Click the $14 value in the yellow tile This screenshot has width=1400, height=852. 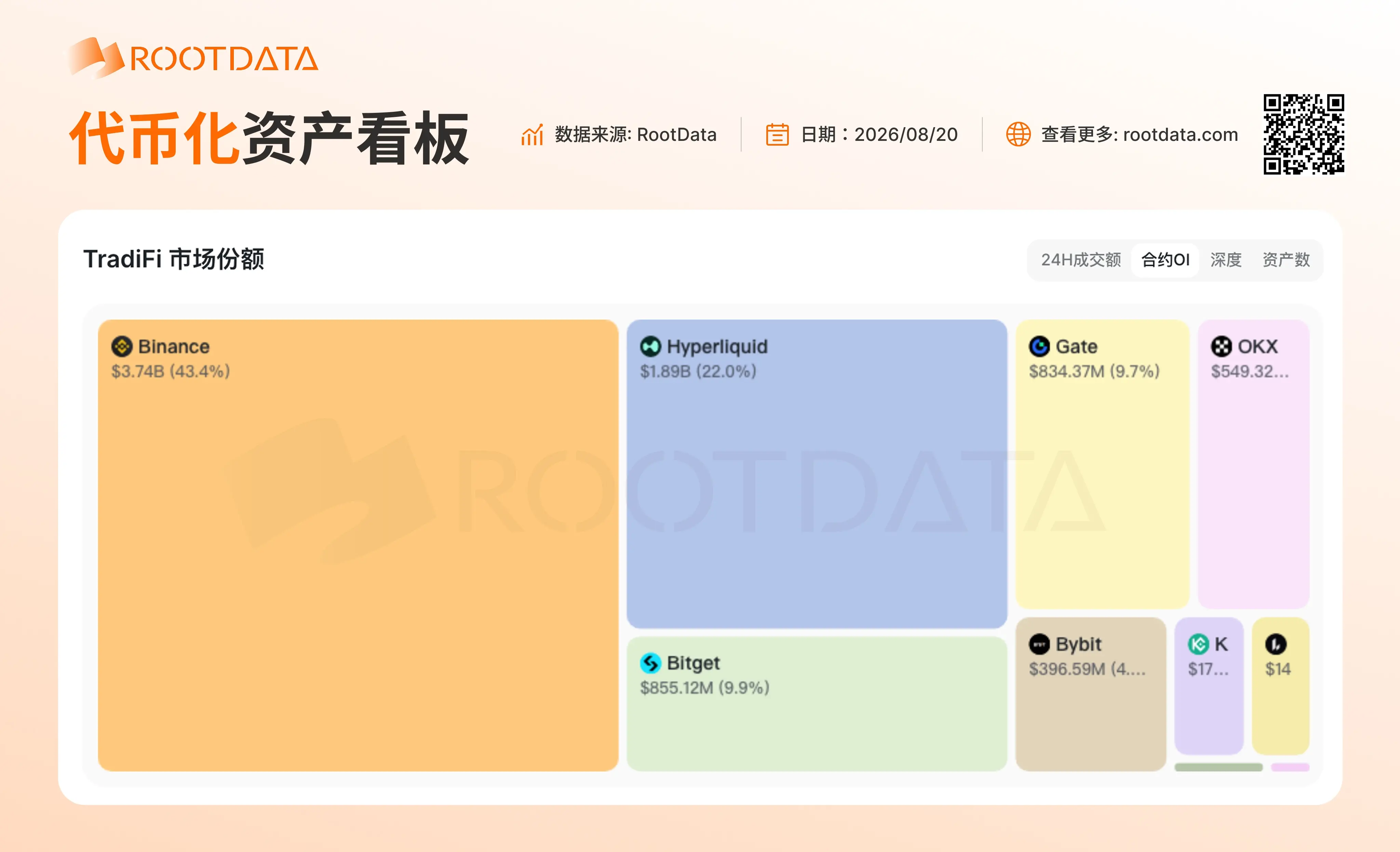[1278, 669]
